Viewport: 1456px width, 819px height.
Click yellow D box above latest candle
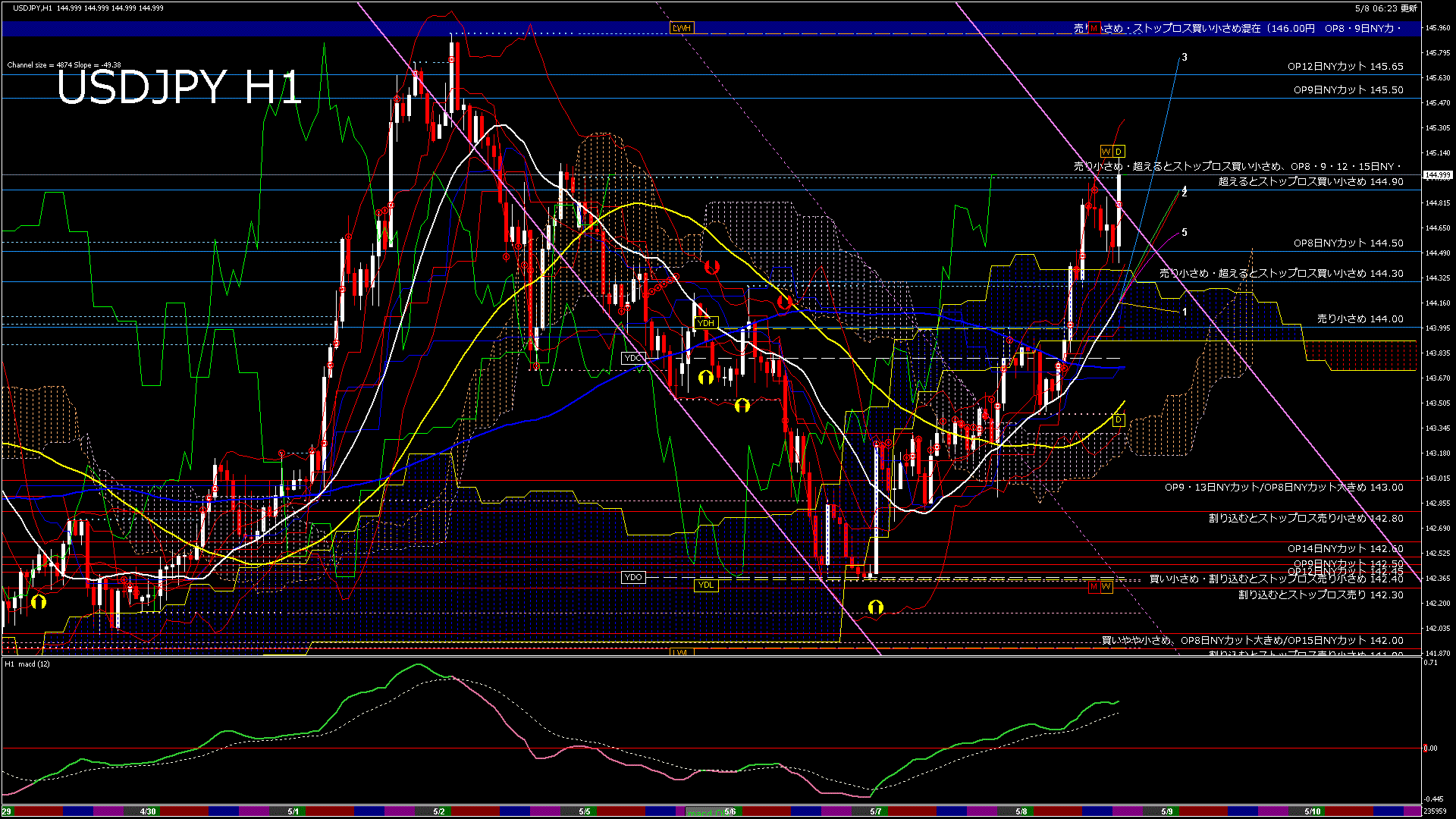(x=1119, y=152)
